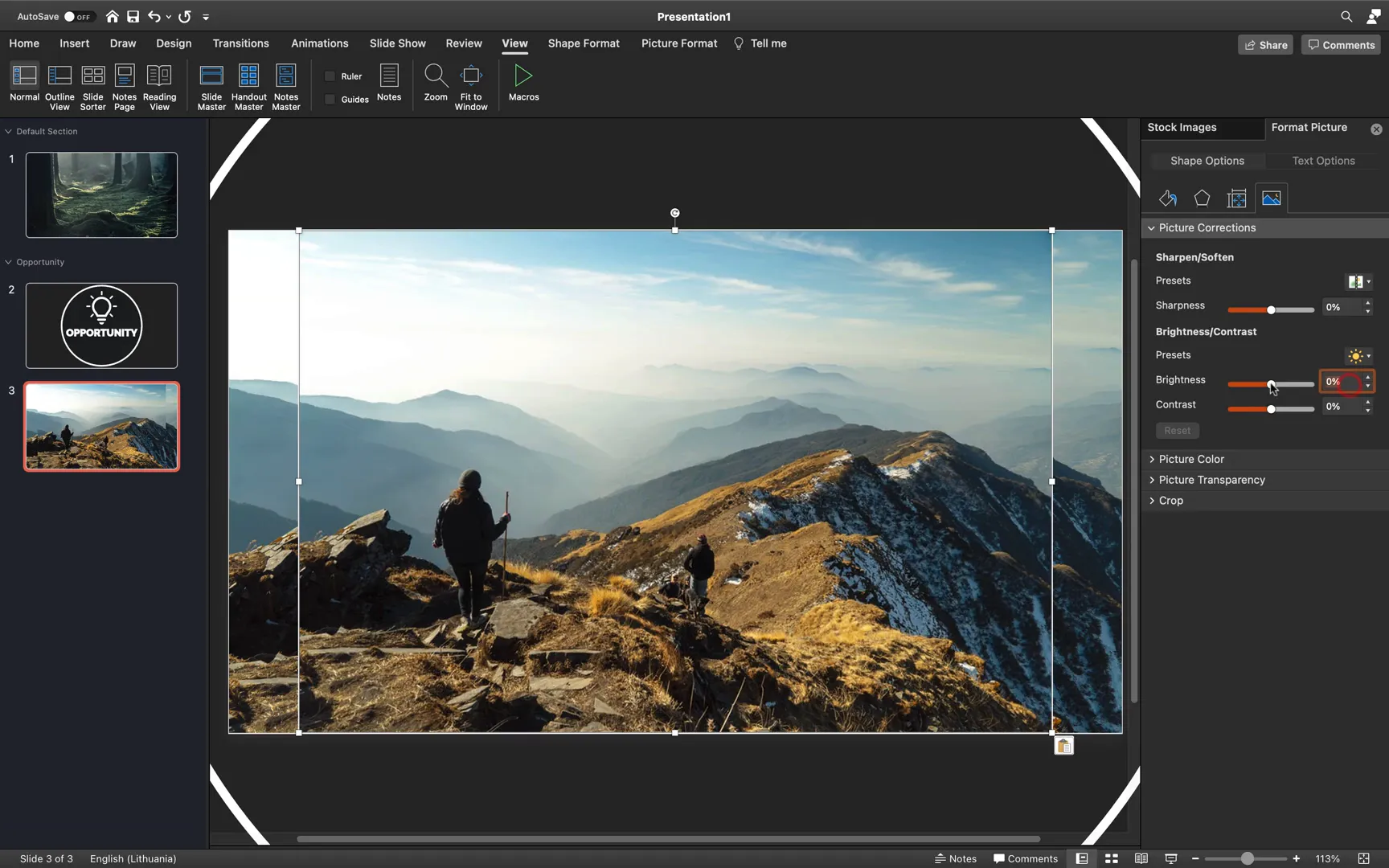
Task: Switch to slide sorter in status bar
Action: [1112, 858]
